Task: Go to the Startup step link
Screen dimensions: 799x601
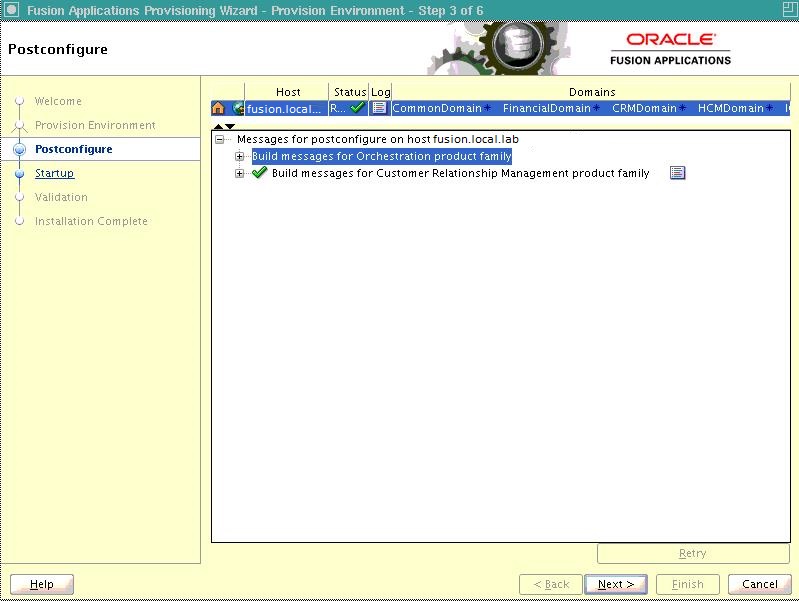Action: tap(55, 173)
